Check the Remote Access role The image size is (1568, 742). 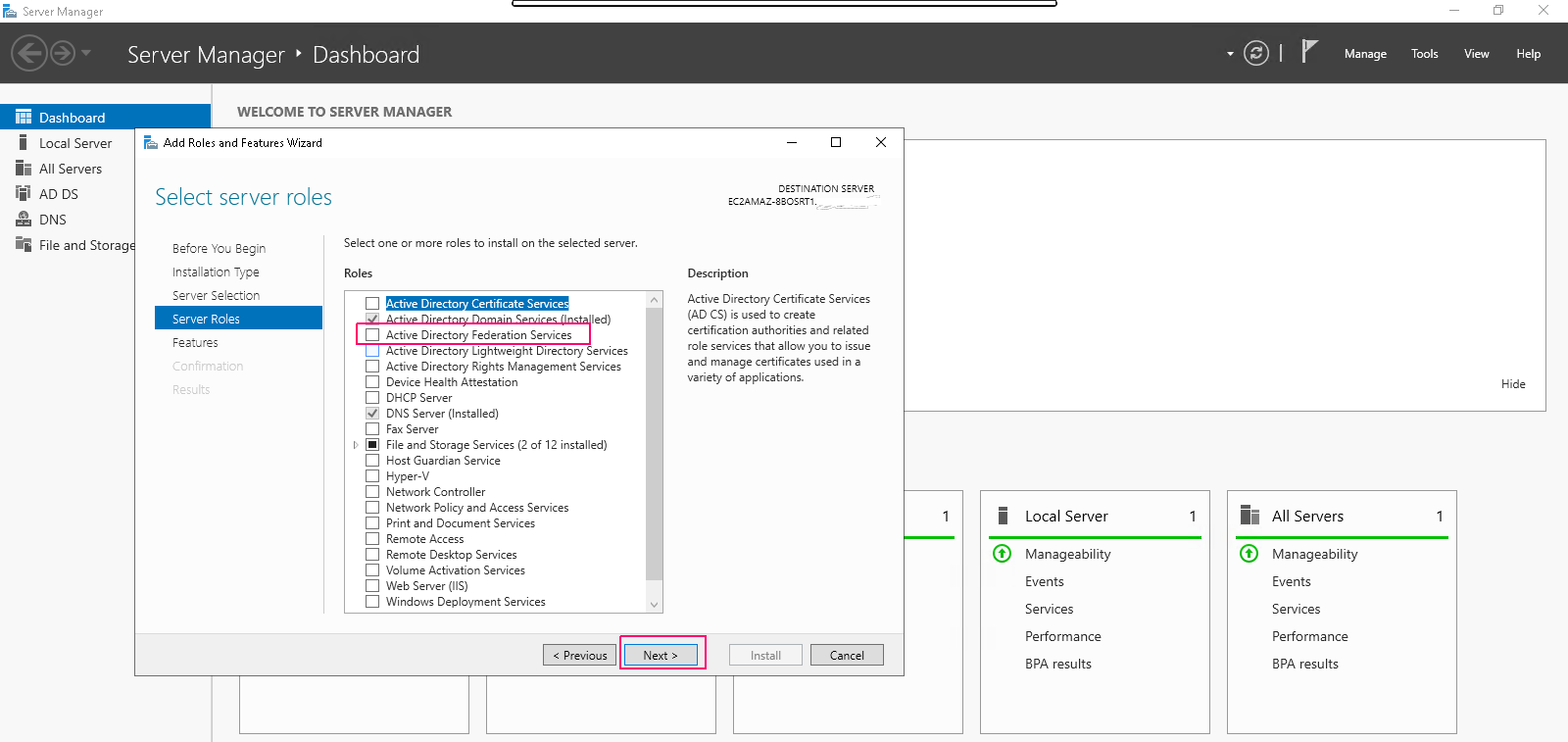[372, 539]
